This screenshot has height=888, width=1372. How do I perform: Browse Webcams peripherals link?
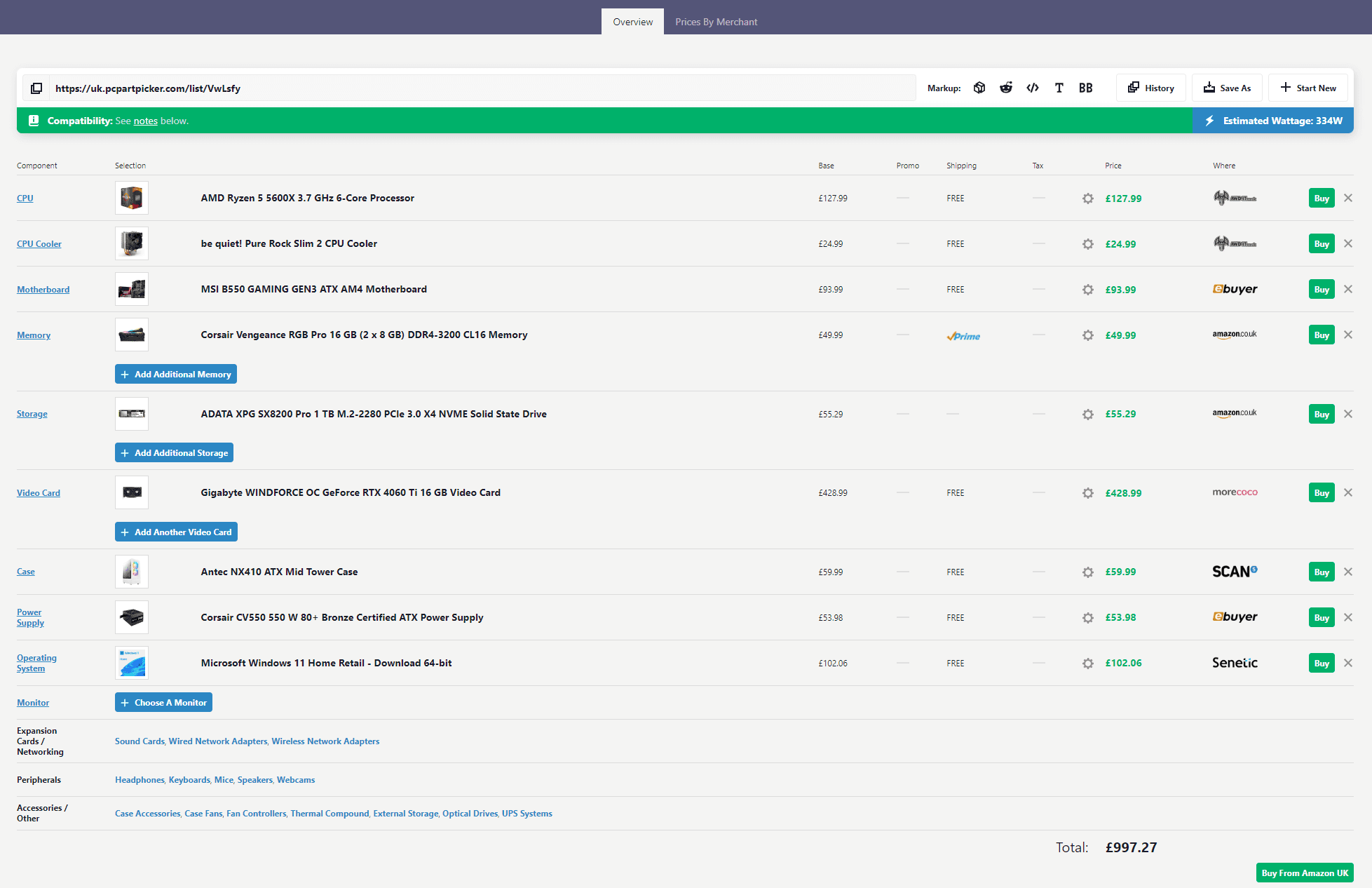(x=296, y=780)
